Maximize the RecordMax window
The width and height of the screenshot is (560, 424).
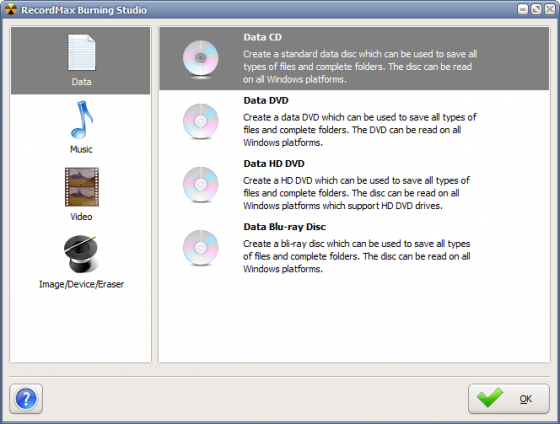click(536, 9)
